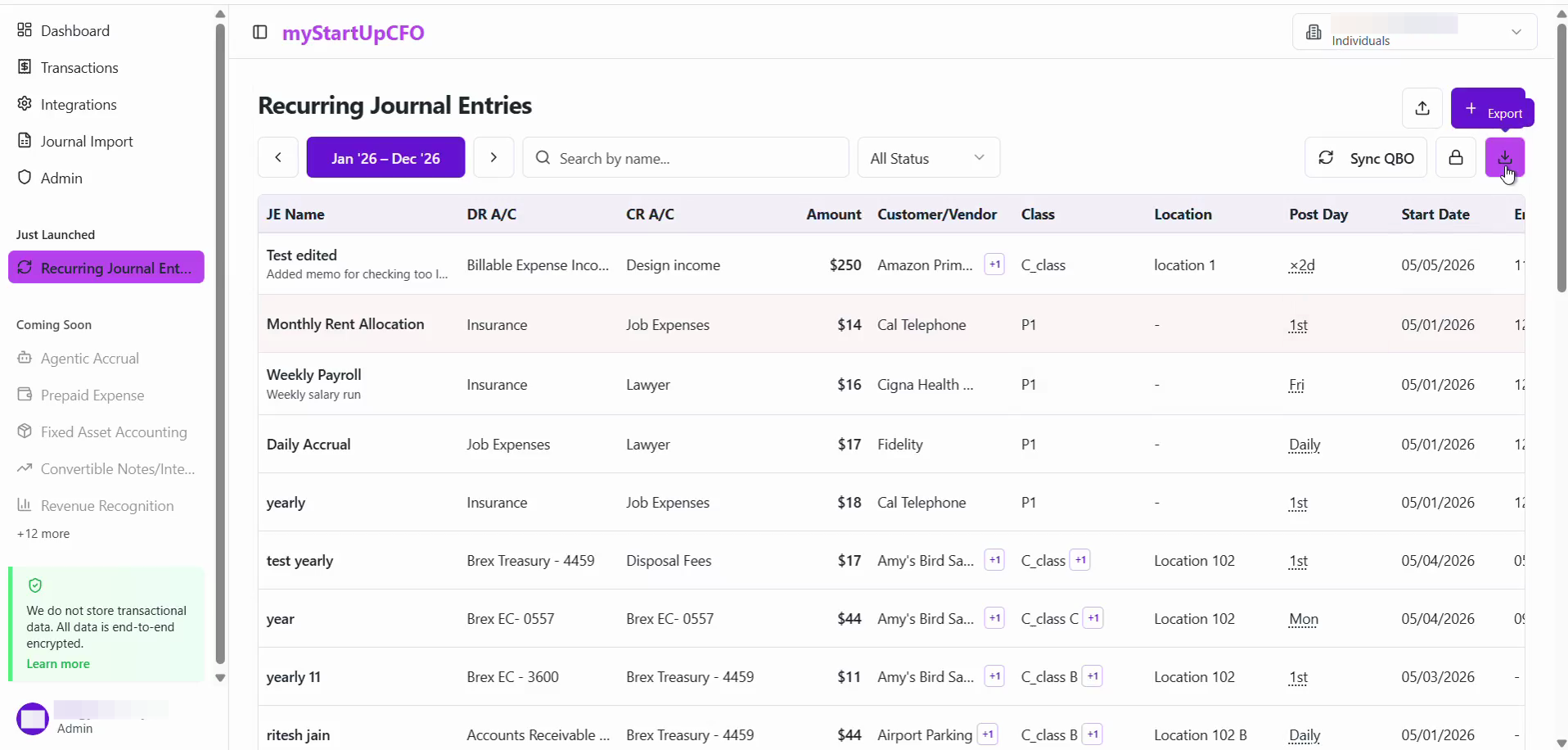
Task: Select the Test edited entry name
Action: coord(301,255)
